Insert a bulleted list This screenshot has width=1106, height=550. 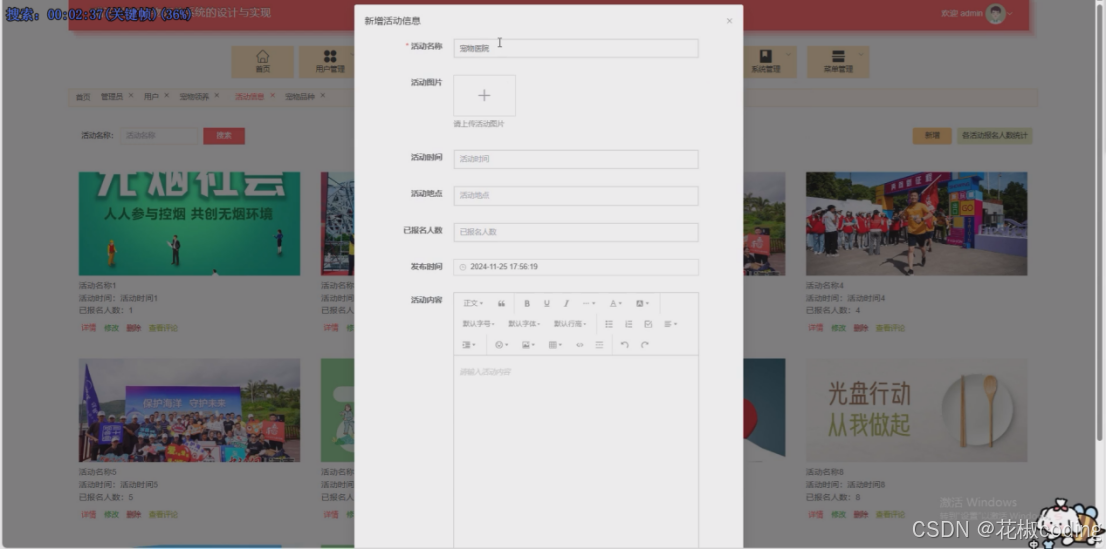(x=609, y=324)
